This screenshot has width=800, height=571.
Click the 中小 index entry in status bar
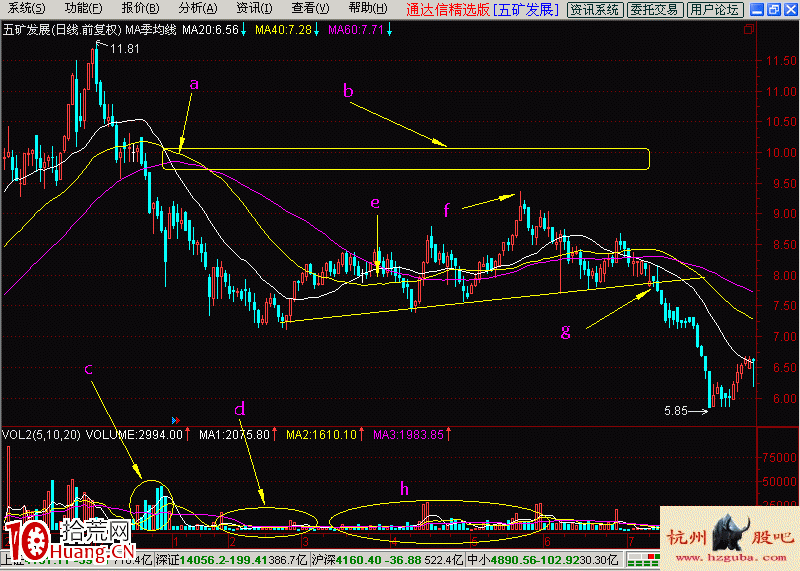pyautogui.click(x=543, y=560)
